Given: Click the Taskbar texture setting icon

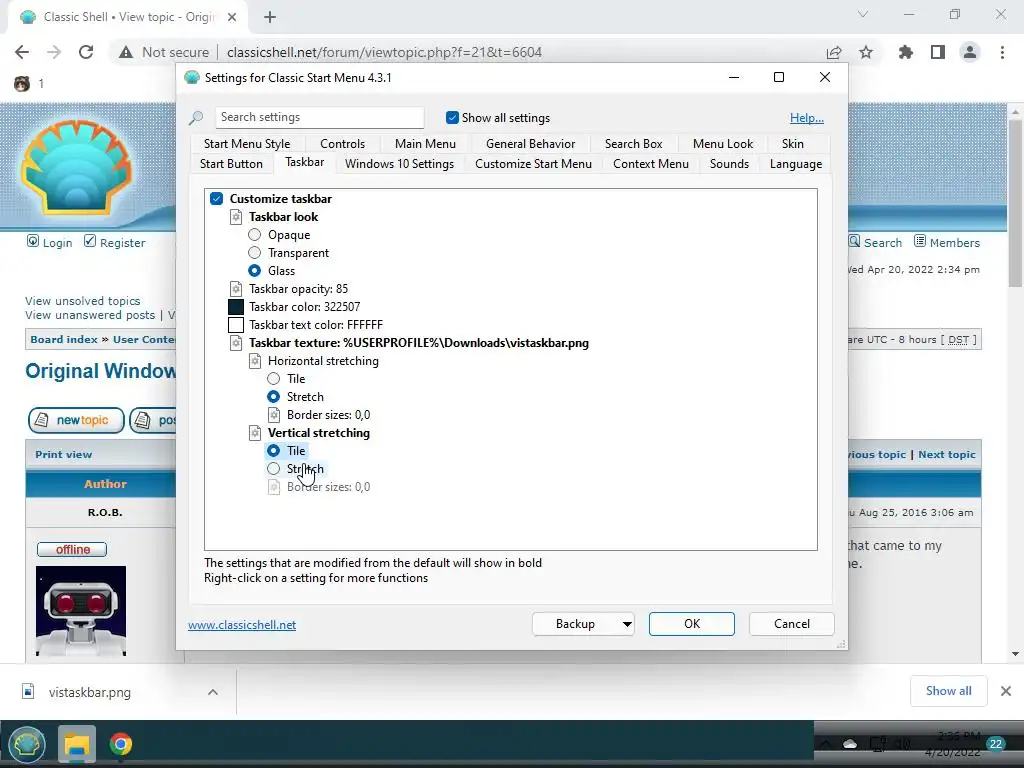Looking at the screenshot, I should (236, 343).
